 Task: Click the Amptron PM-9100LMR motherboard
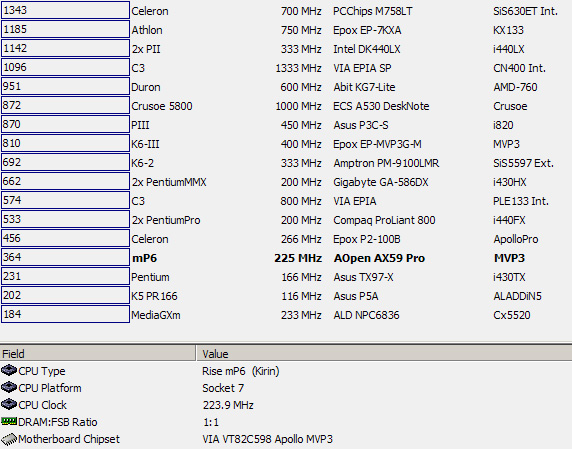pos(386,163)
